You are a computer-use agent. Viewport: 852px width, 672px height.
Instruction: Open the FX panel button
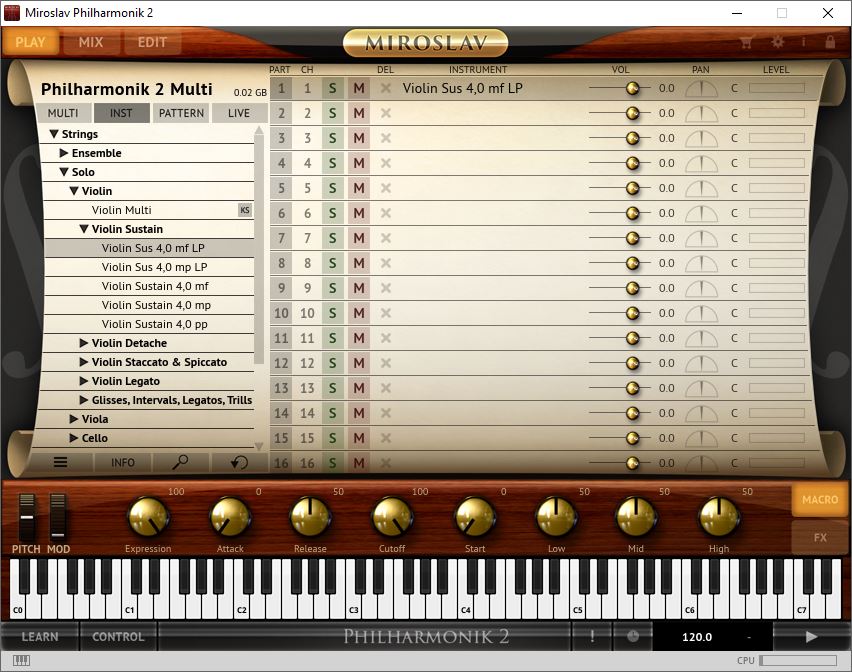(x=819, y=537)
